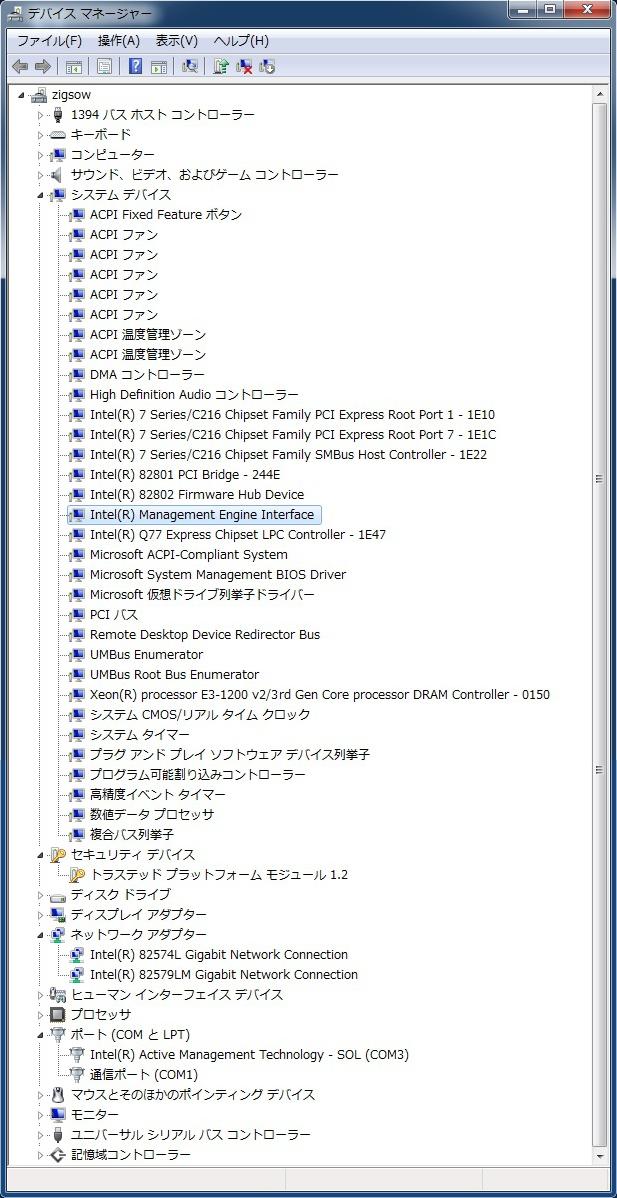617x1198 pixels.
Task: Select Intel(R) Management Engine Interface
Action: 202,514
